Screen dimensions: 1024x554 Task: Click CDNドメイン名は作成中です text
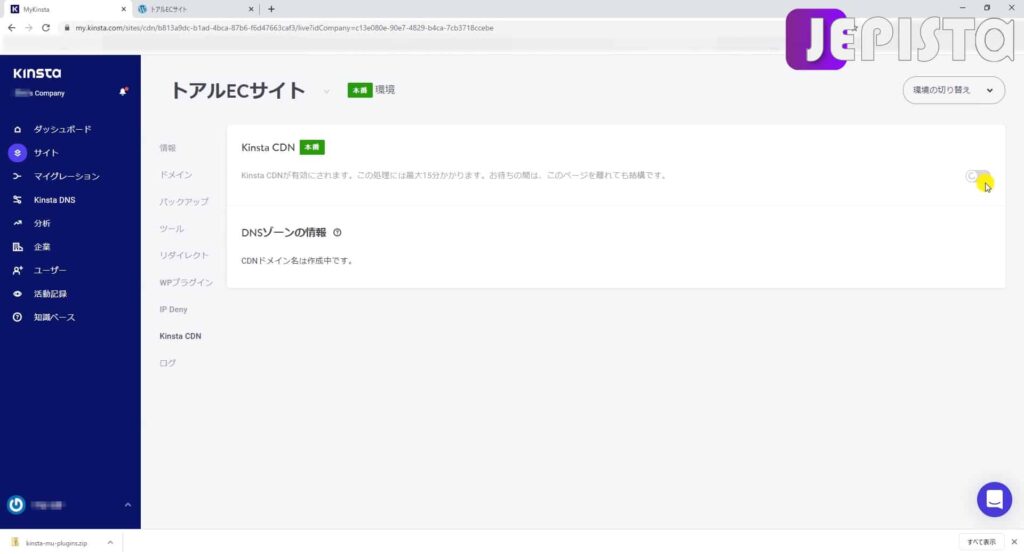point(297,261)
